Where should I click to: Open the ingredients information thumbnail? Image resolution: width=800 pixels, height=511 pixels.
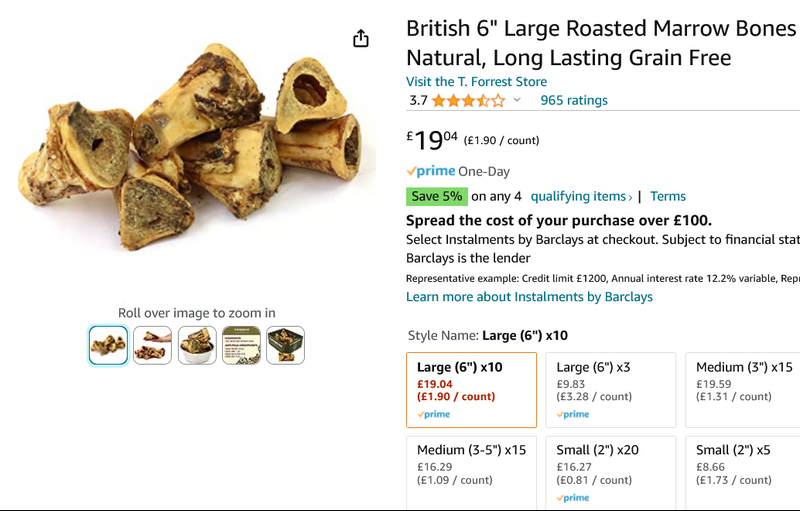coord(241,345)
